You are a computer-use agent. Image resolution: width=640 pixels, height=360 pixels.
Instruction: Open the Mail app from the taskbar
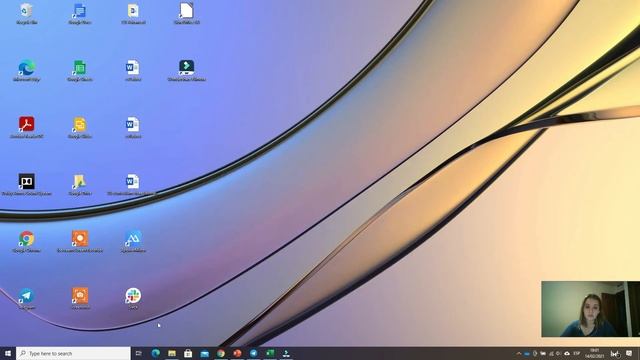[204, 353]
